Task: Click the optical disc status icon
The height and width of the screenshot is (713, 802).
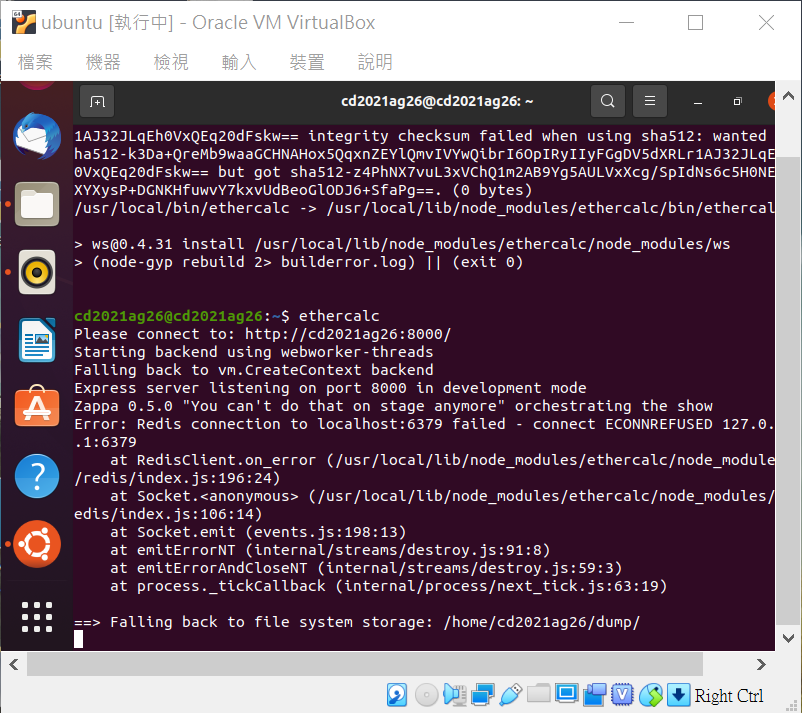Action: click(426, 695)
